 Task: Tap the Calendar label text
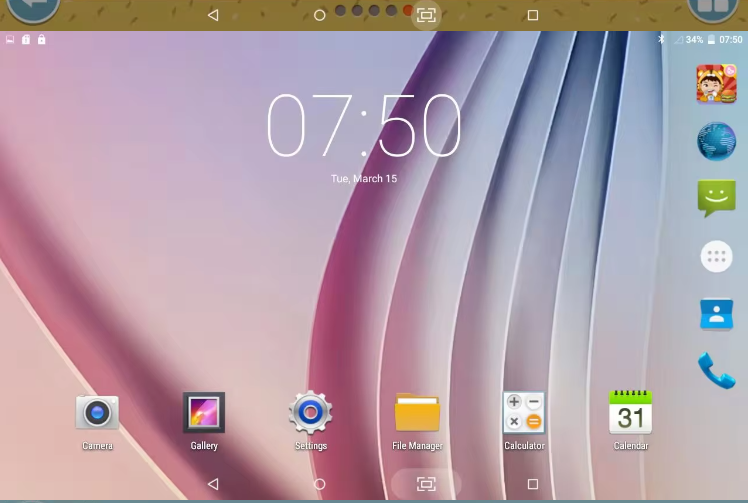pos(631,446)
